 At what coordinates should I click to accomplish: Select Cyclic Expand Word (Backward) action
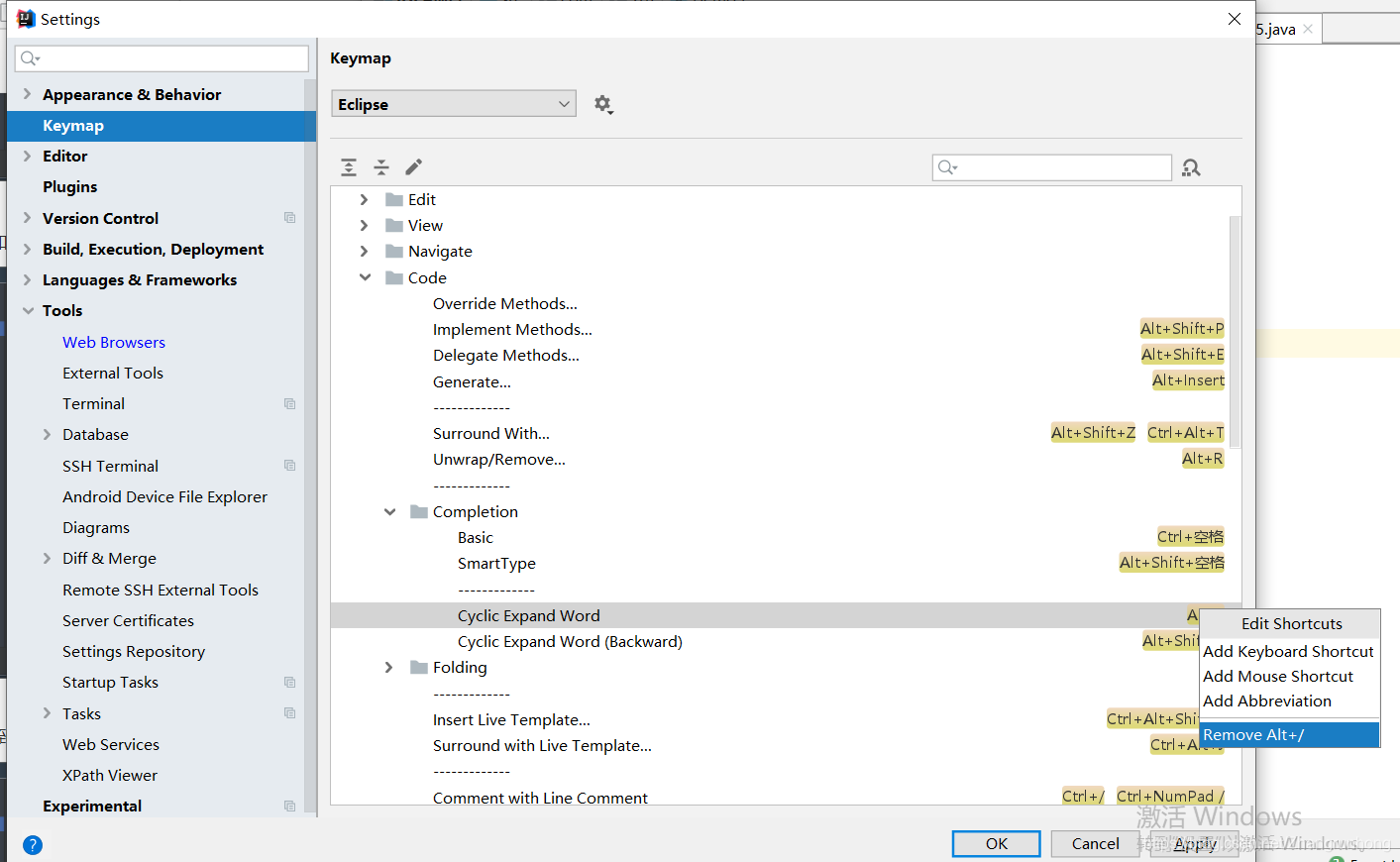point(570,641)
